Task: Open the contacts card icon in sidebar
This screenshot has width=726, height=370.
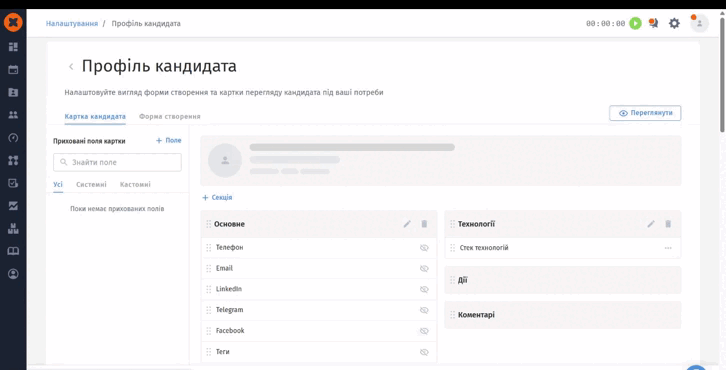Action: [x=13, y=92]
